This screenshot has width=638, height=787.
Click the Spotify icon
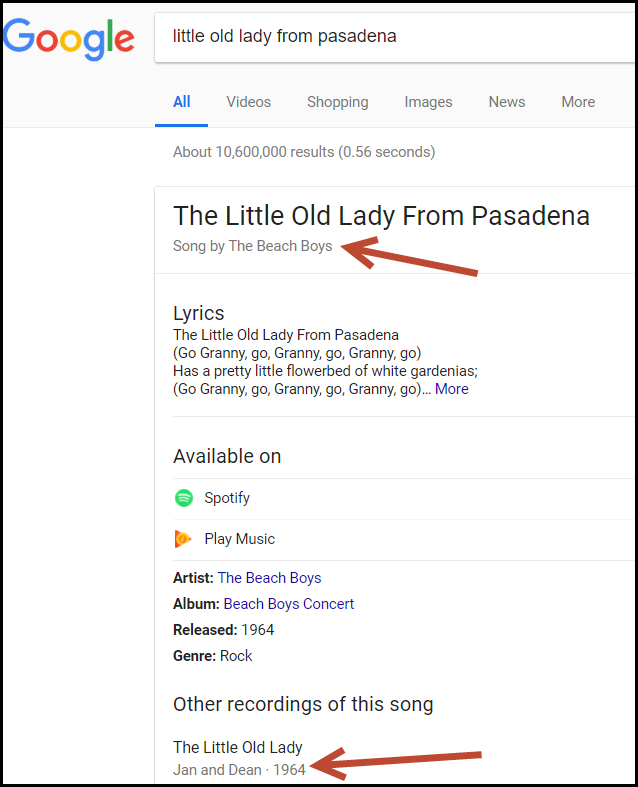click(x=184, y=498)
